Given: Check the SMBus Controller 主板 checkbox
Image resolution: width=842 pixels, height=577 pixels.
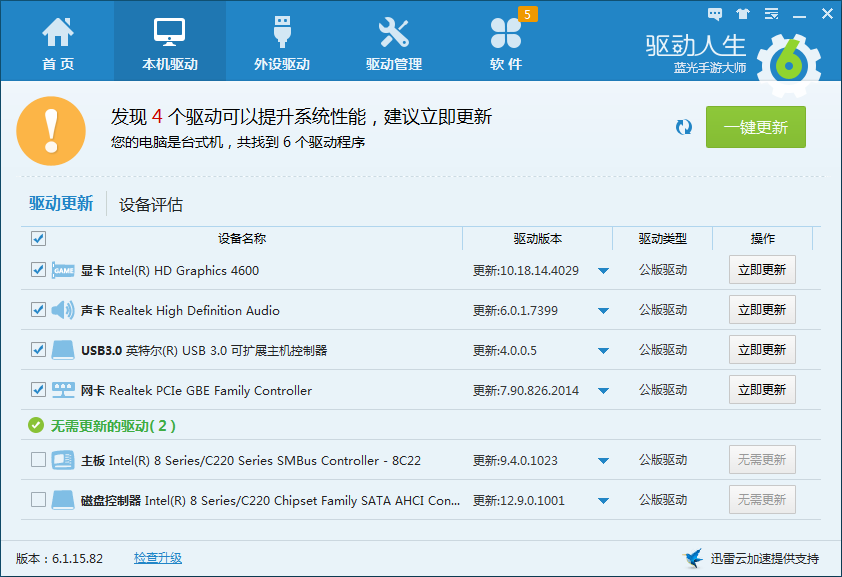Looking at the screenshot, I should (x=38, y=459).
